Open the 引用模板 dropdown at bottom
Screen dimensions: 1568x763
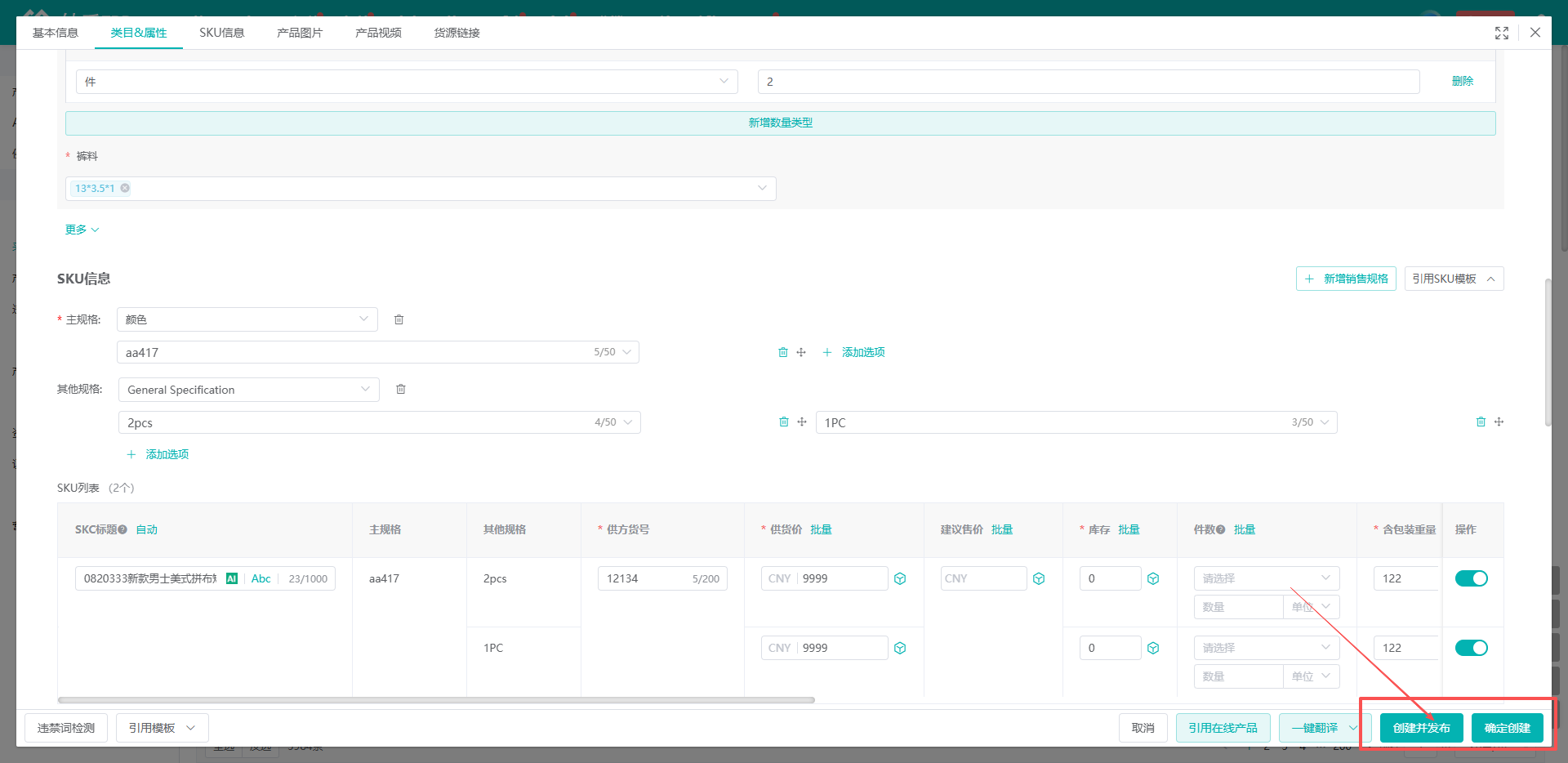click(162, 728)
